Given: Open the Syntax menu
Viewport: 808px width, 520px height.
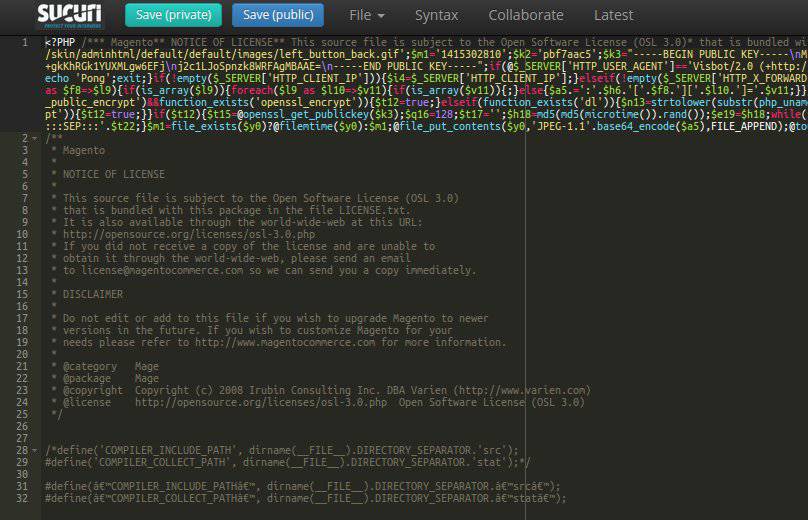Looking at the screenshot, I should coord(436,15).
